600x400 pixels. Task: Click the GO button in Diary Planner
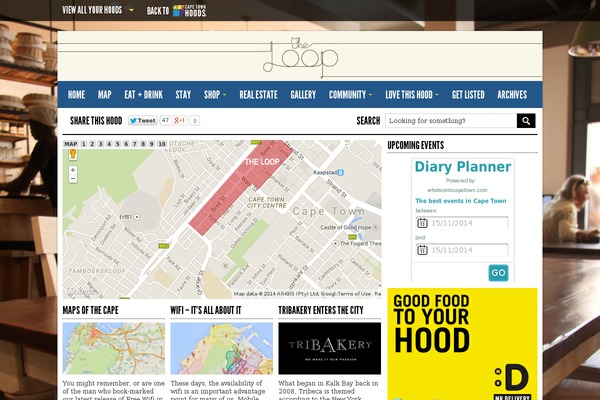pos(498,273)
